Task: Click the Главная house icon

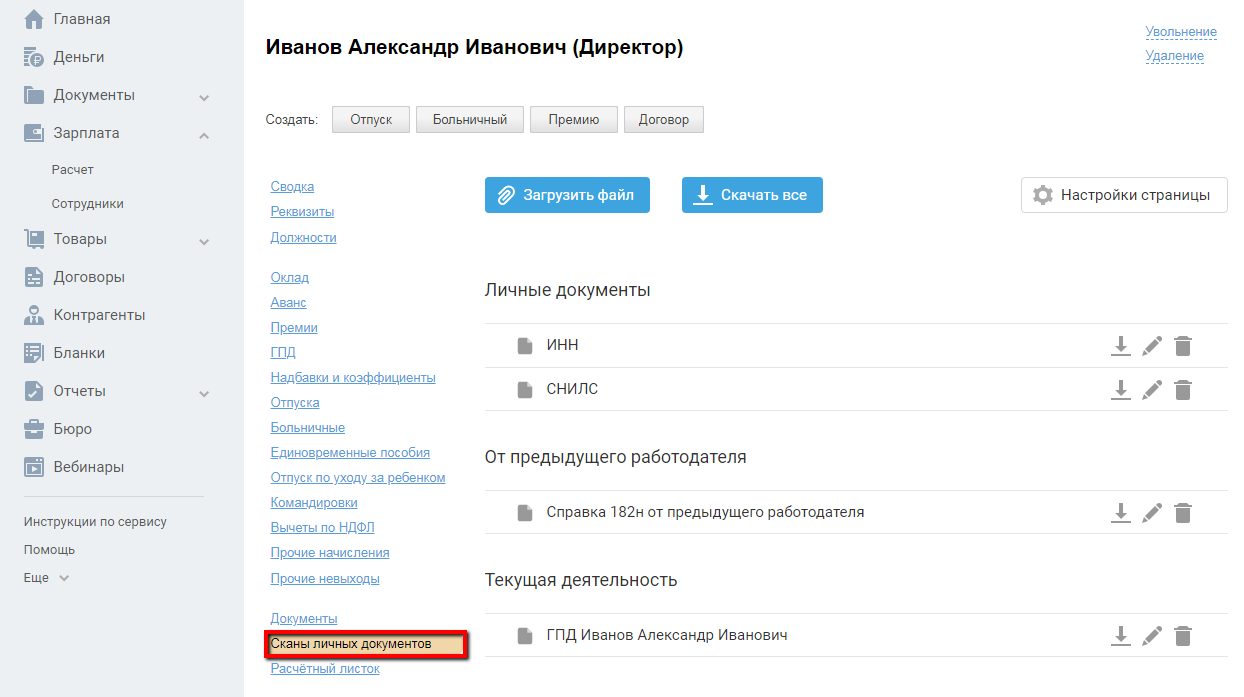Action: point(34,19)
